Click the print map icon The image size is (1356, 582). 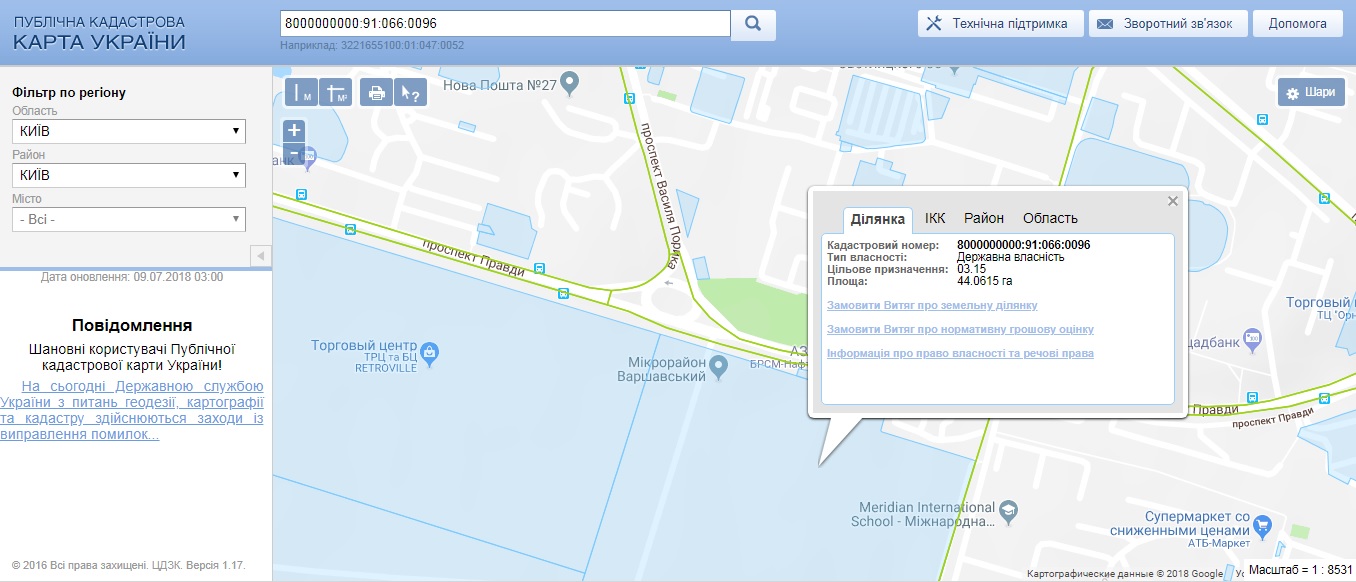tap(376, 93)
